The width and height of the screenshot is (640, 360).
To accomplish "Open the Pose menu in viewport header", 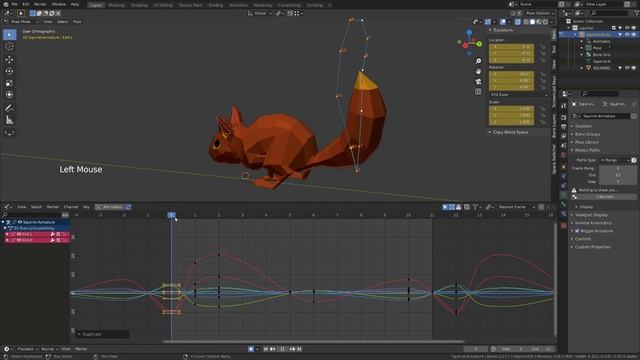I will point(77,22).
